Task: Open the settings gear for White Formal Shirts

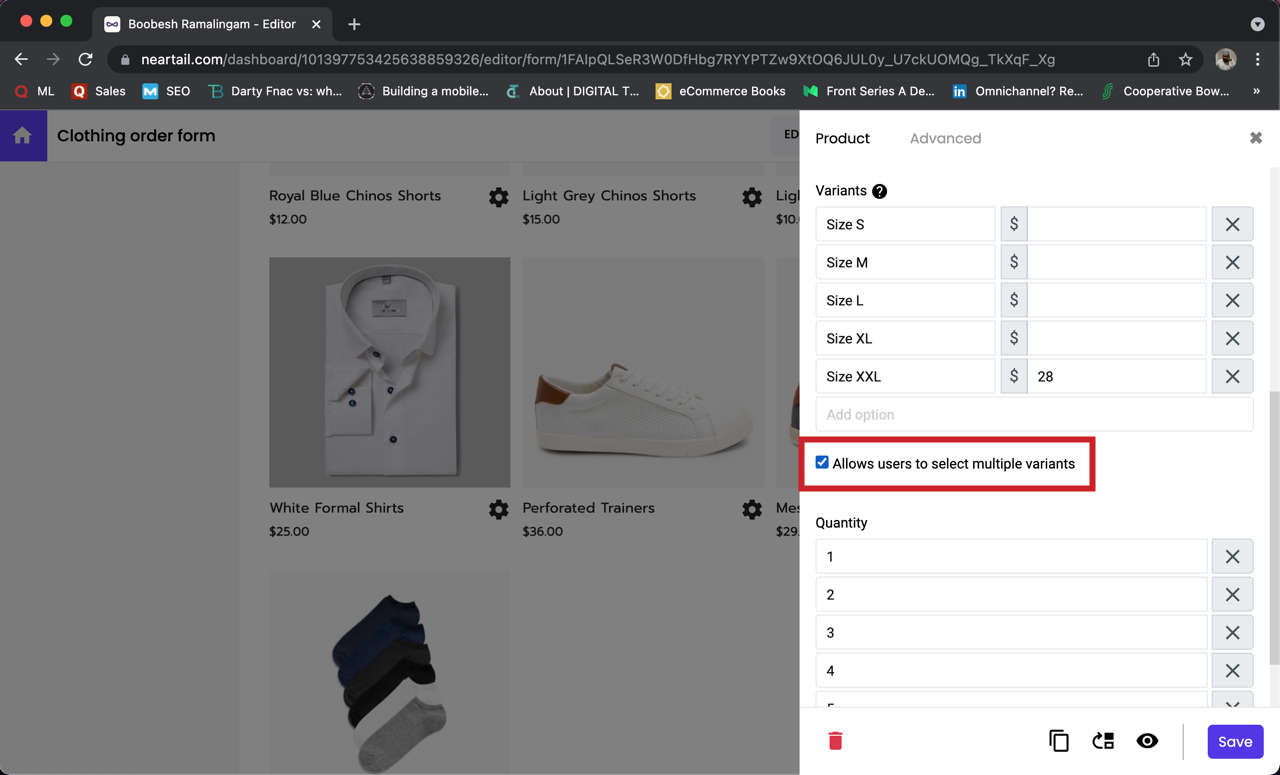Action: point(498,509)
